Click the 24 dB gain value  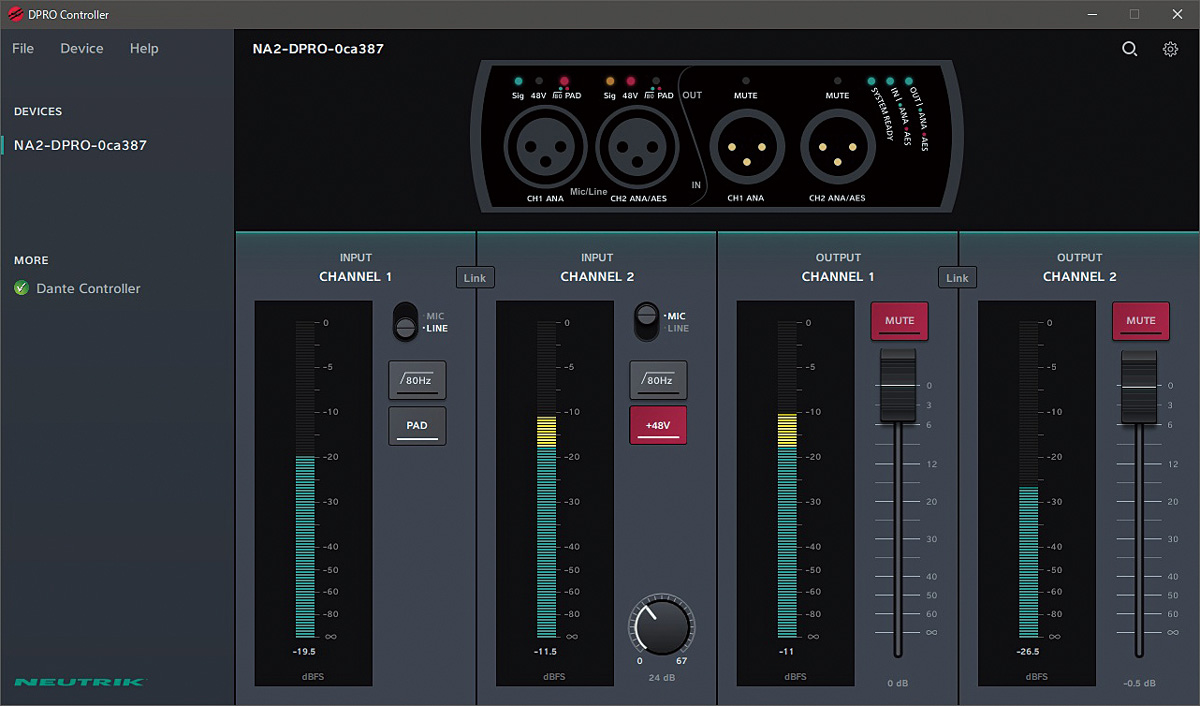660,677
